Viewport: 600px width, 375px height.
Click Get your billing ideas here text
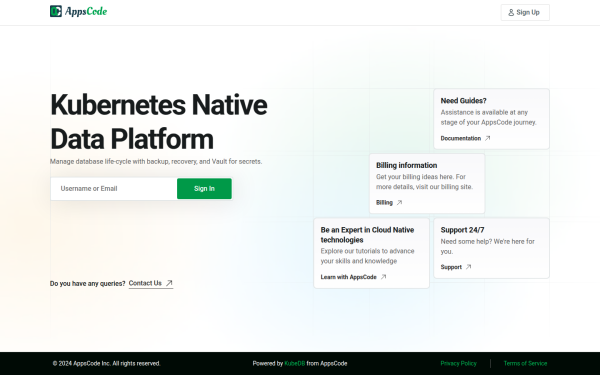(x=424, y=182)
